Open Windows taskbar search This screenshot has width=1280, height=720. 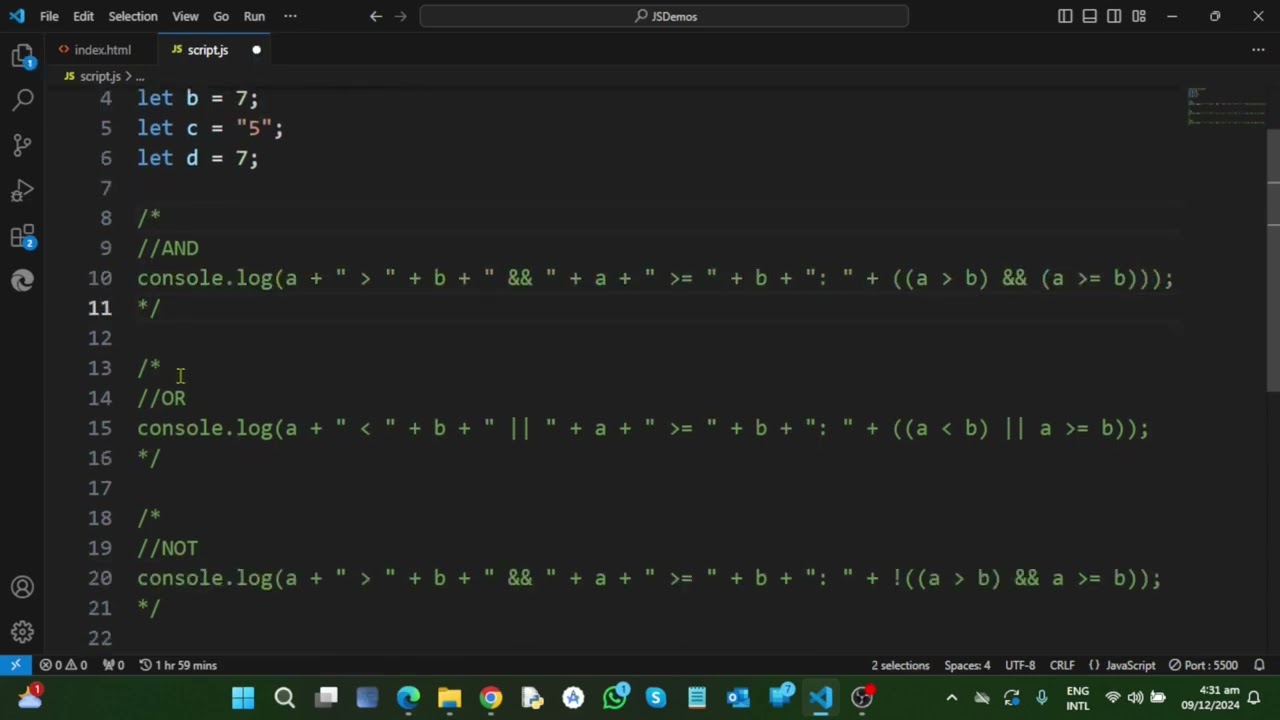tap(284, 697)
